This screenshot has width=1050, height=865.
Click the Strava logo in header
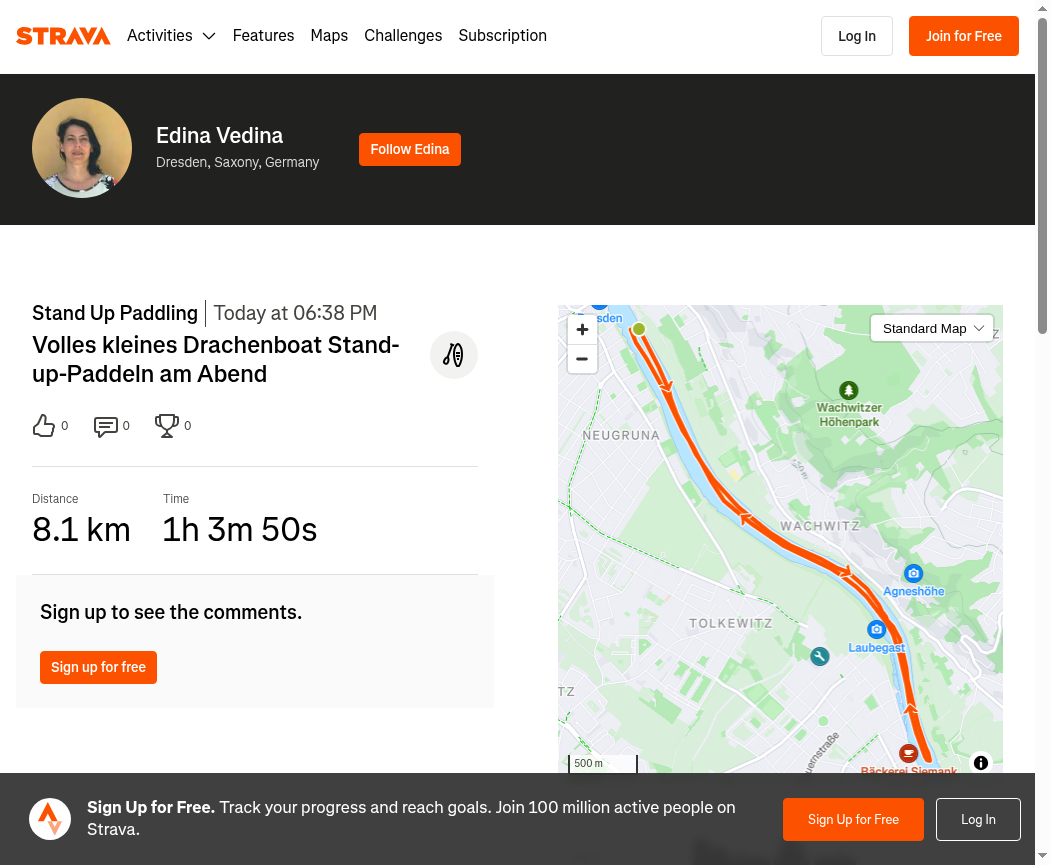[63, 35]
